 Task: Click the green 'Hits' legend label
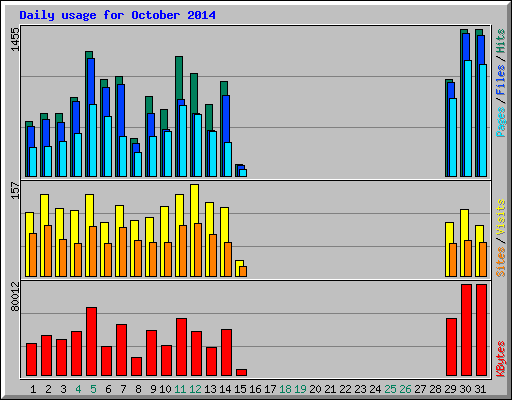(501, 41)
